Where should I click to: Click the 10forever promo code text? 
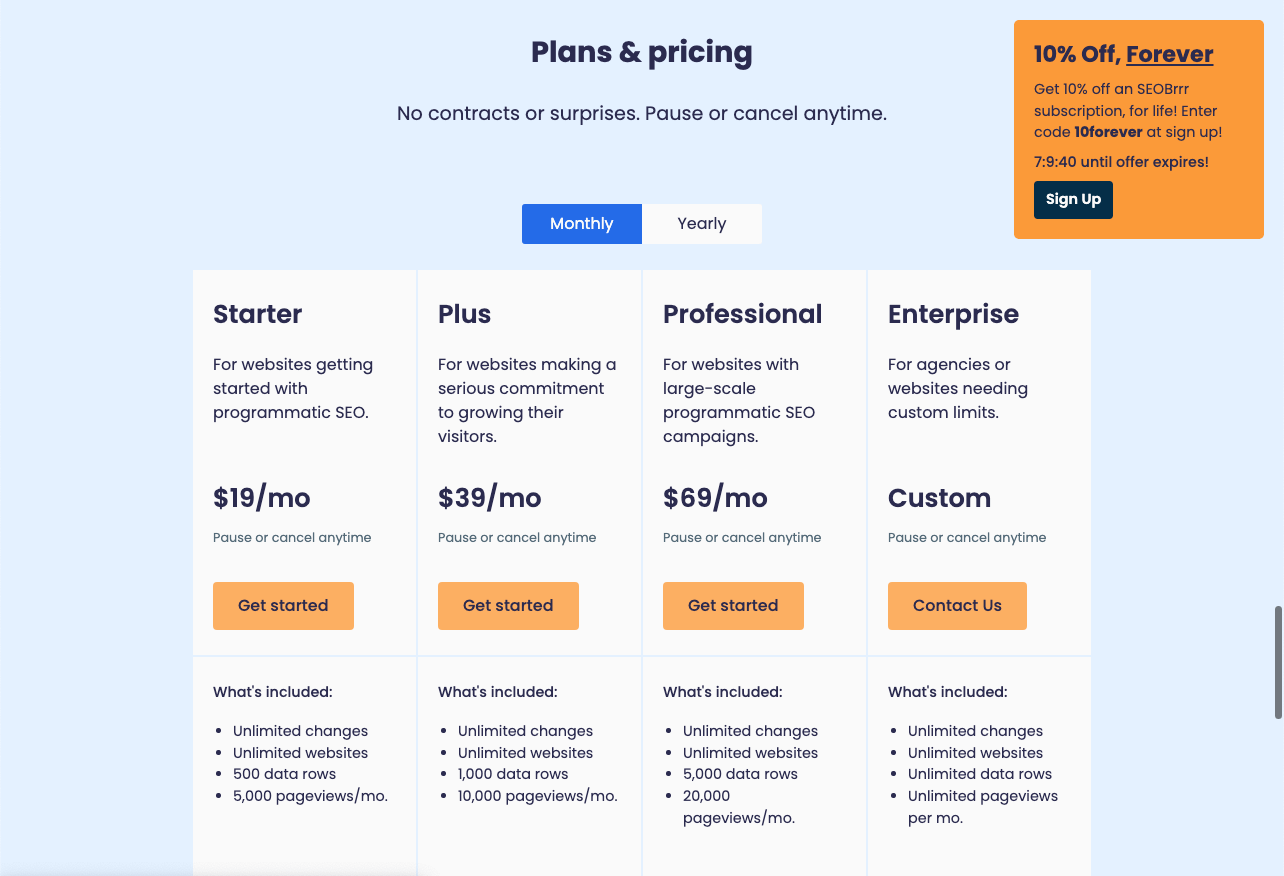[1108, 132]
